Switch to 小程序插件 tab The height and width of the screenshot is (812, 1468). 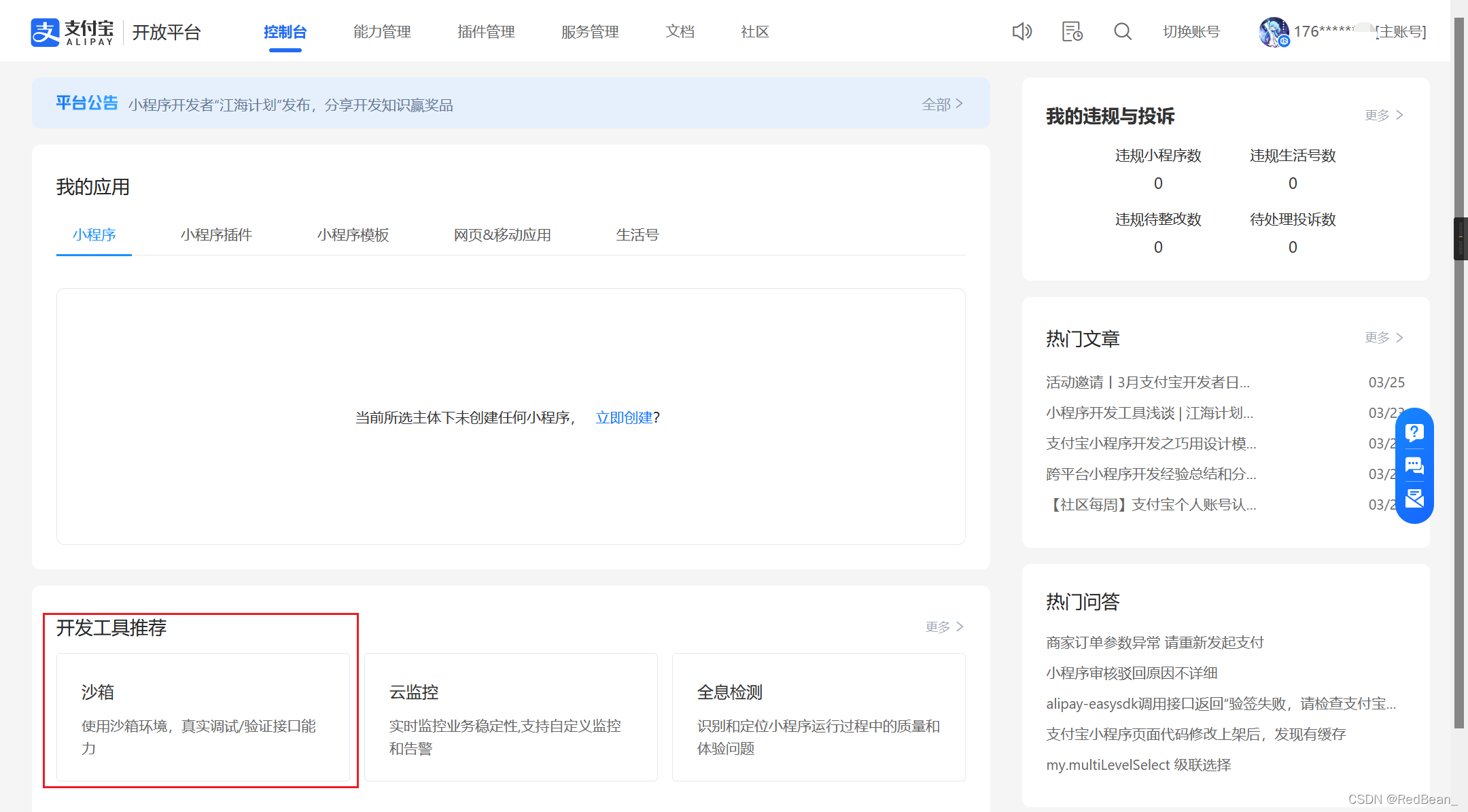216,235
